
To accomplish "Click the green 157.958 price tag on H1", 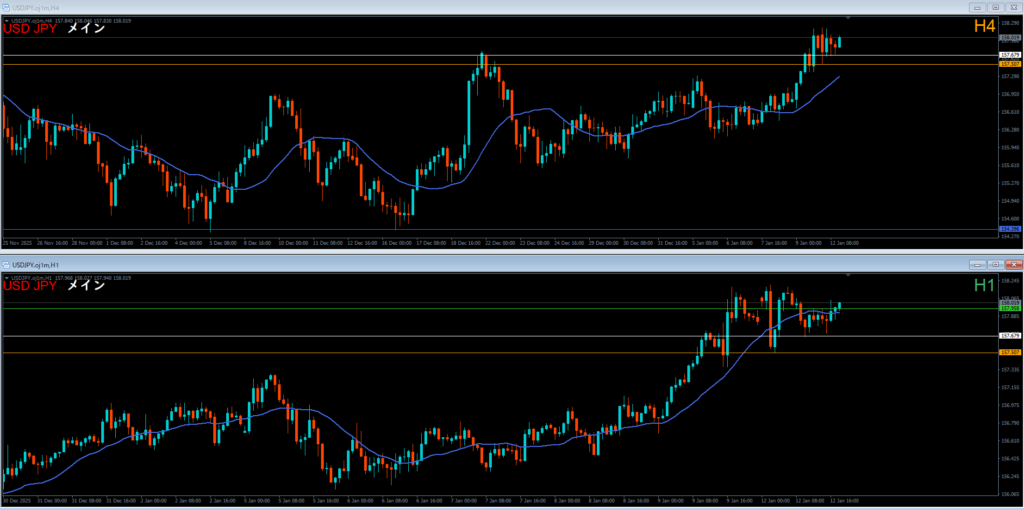I will click(1009, 308).
